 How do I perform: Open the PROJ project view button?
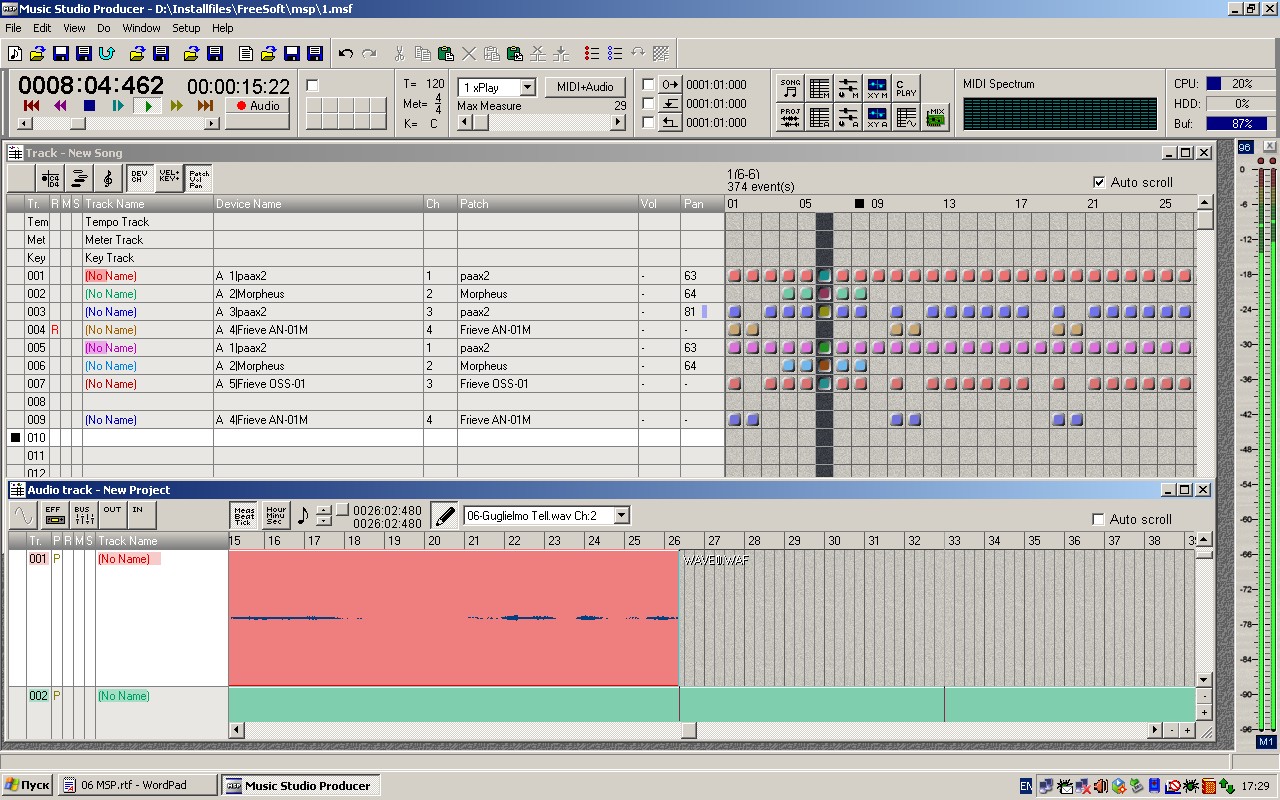point(790,118)
